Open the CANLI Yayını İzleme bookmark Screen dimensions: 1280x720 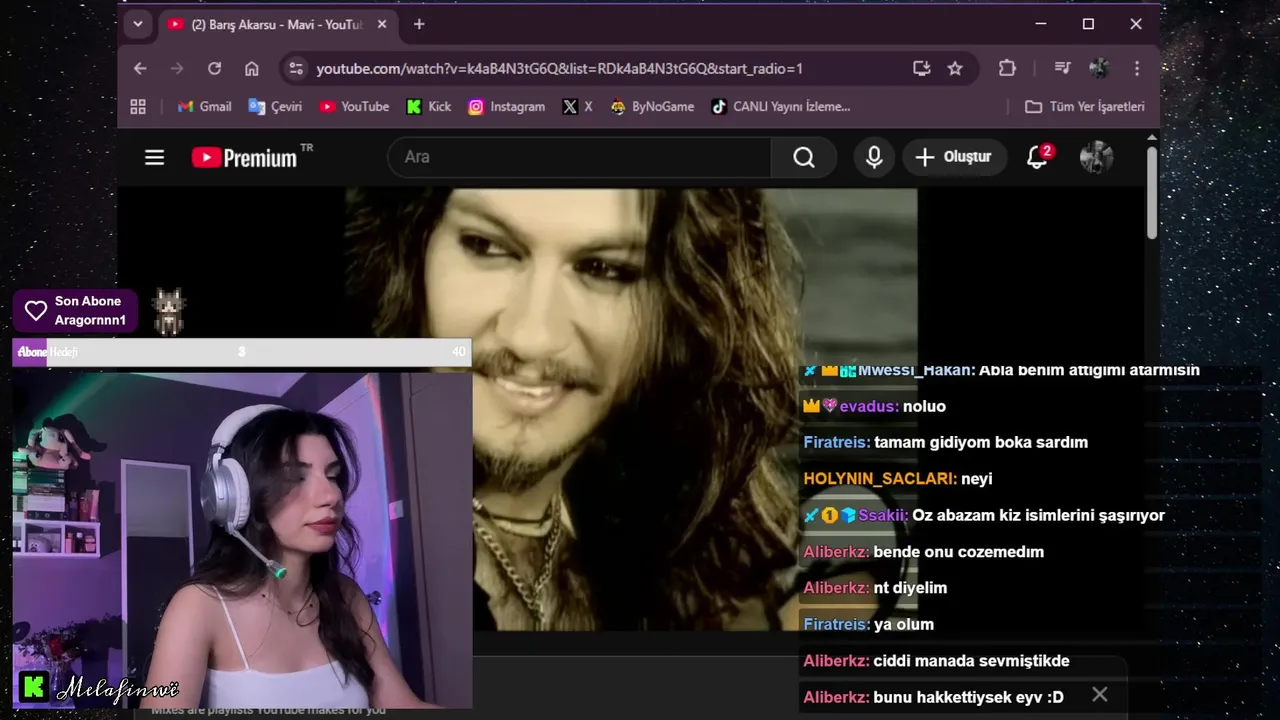780,106
